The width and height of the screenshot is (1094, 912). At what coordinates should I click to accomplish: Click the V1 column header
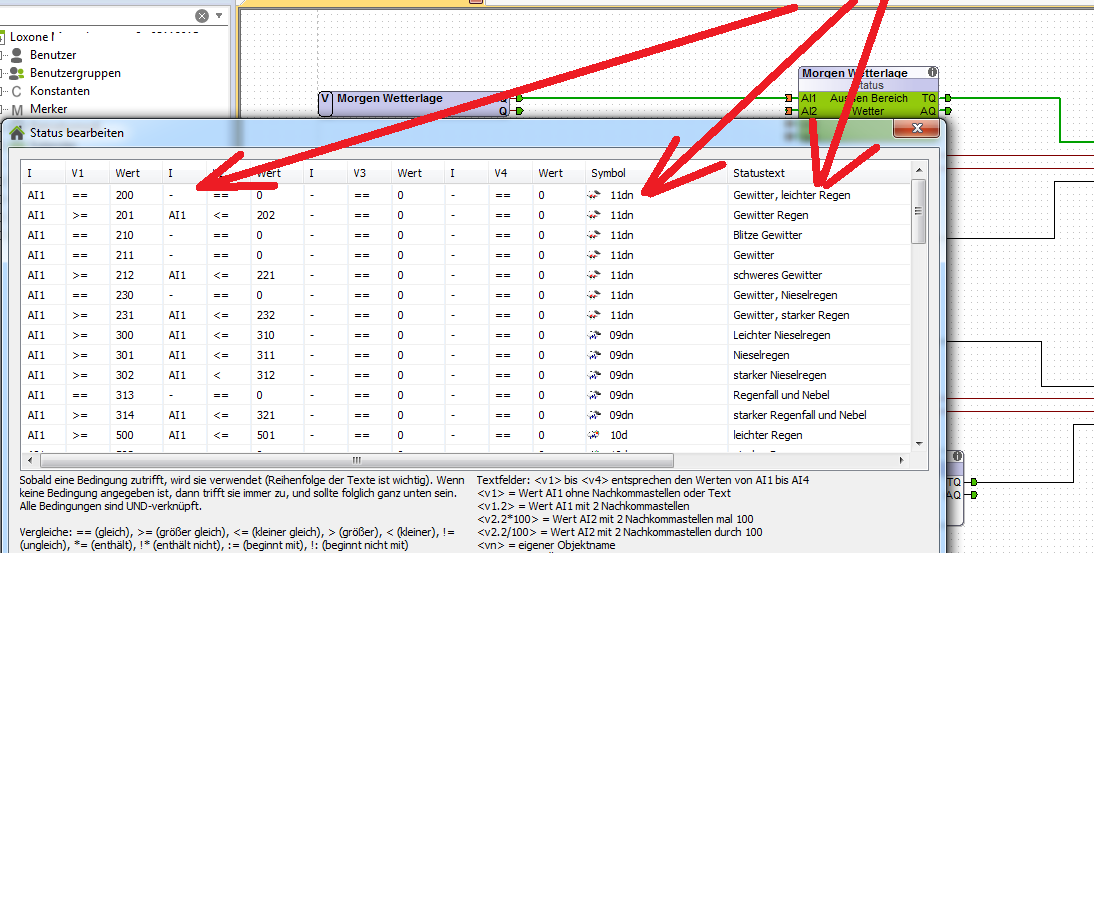pos(87,173)
